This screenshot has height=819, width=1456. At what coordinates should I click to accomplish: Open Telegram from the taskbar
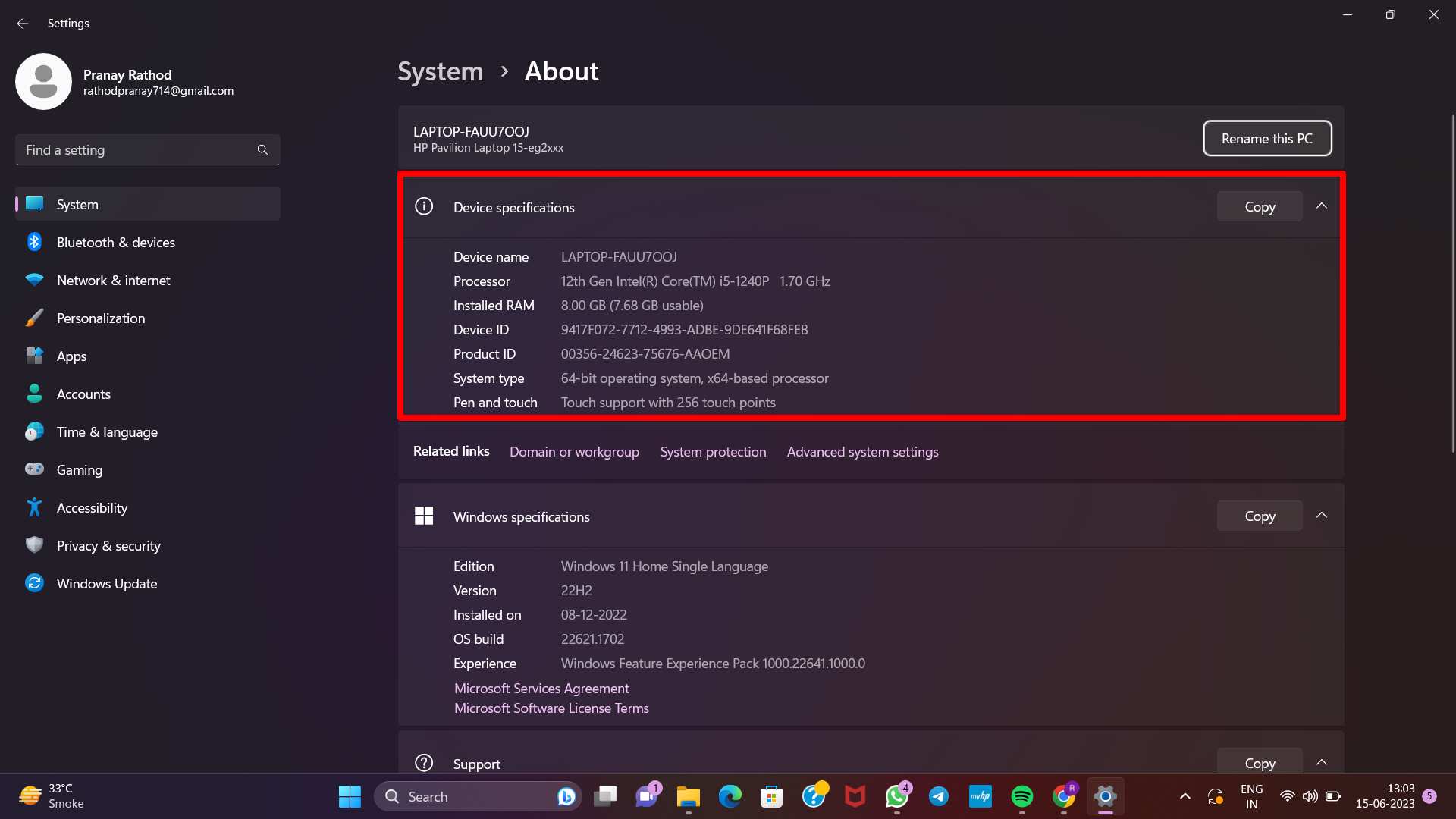pos(939,796)
